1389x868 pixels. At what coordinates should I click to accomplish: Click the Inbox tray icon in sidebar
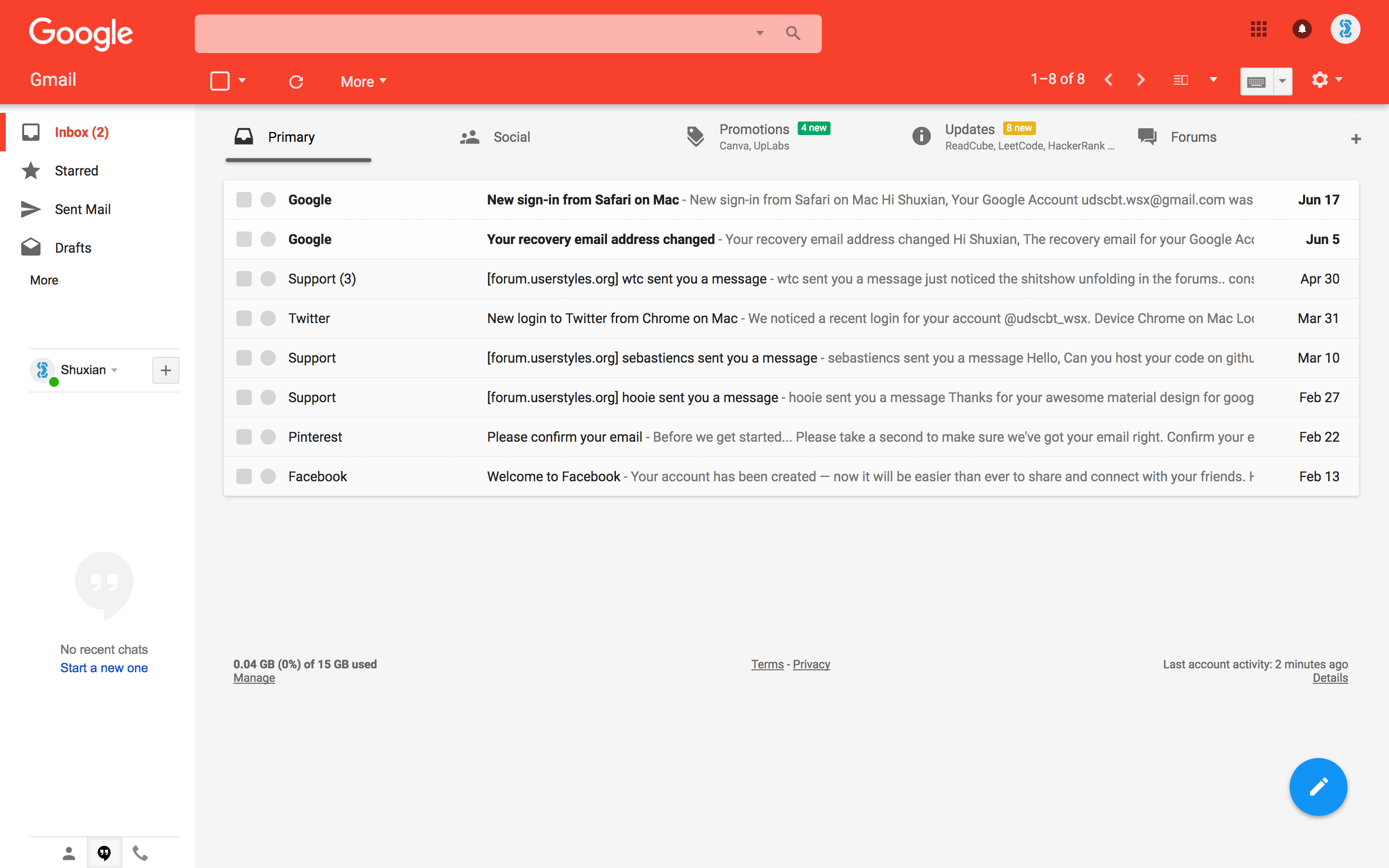pyautogui.click(x=31, y=132)
